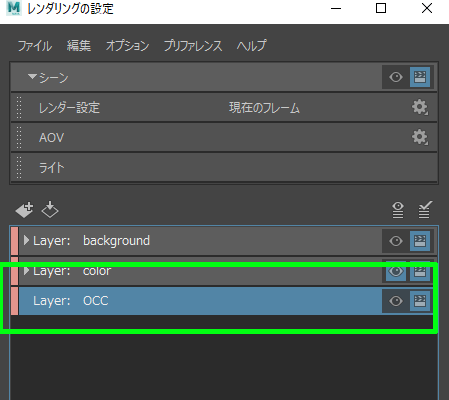The height and width of the screenshot is (400, 449).
Task: Open the レンダー設定 gear icon
Action: (x=420, y=107)
